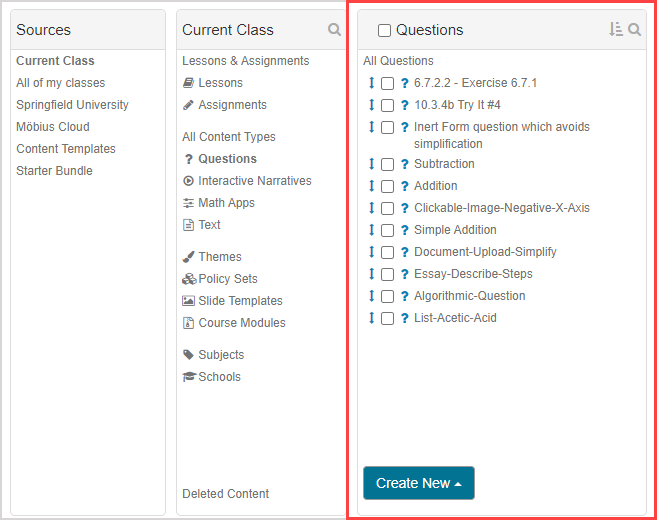
Task: Choose Springfield University source
Action: point(72,105)
